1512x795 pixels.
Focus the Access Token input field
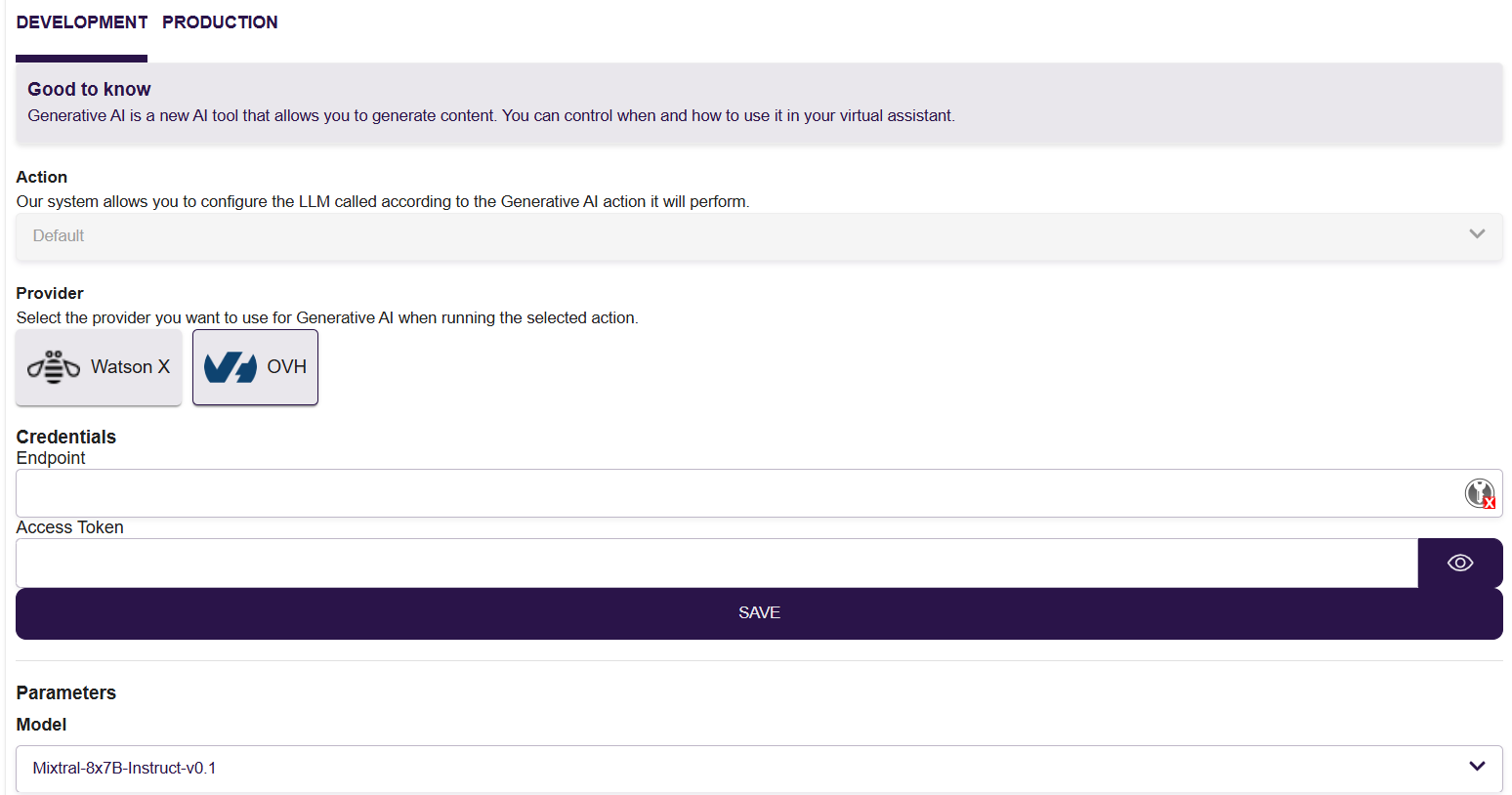(x=717, y=563)
